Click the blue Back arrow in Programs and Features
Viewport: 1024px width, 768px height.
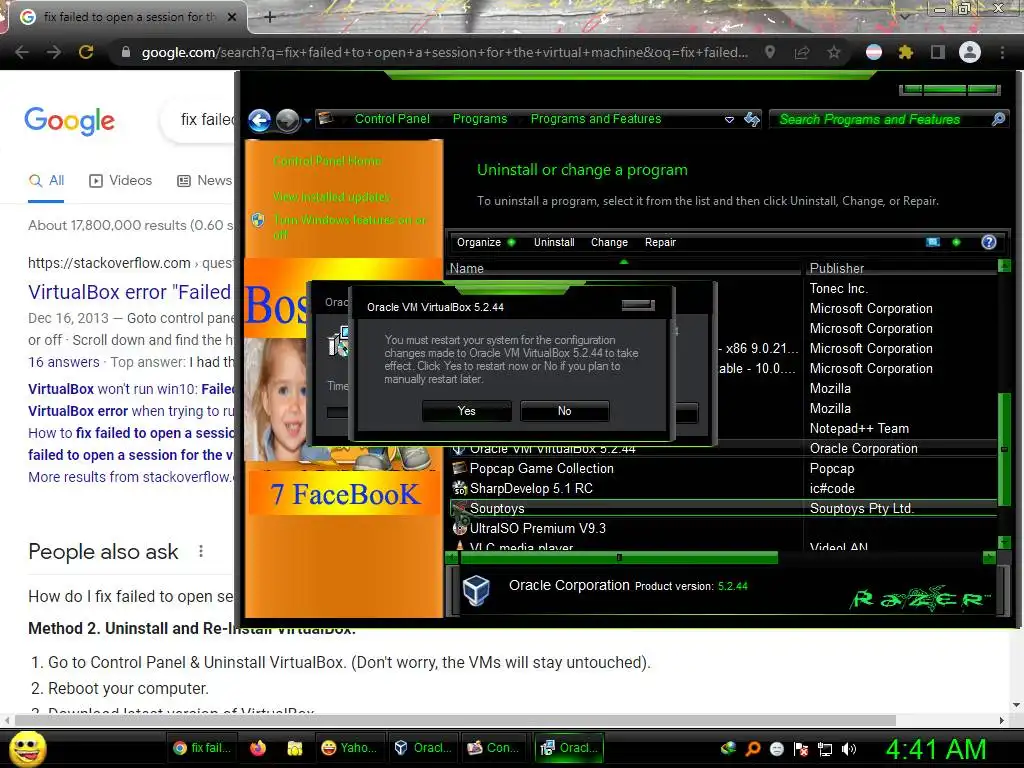(260, 120)
